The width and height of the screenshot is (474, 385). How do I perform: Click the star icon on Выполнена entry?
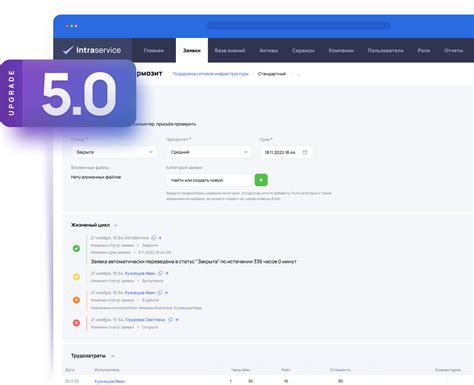(x=167, y=273)
